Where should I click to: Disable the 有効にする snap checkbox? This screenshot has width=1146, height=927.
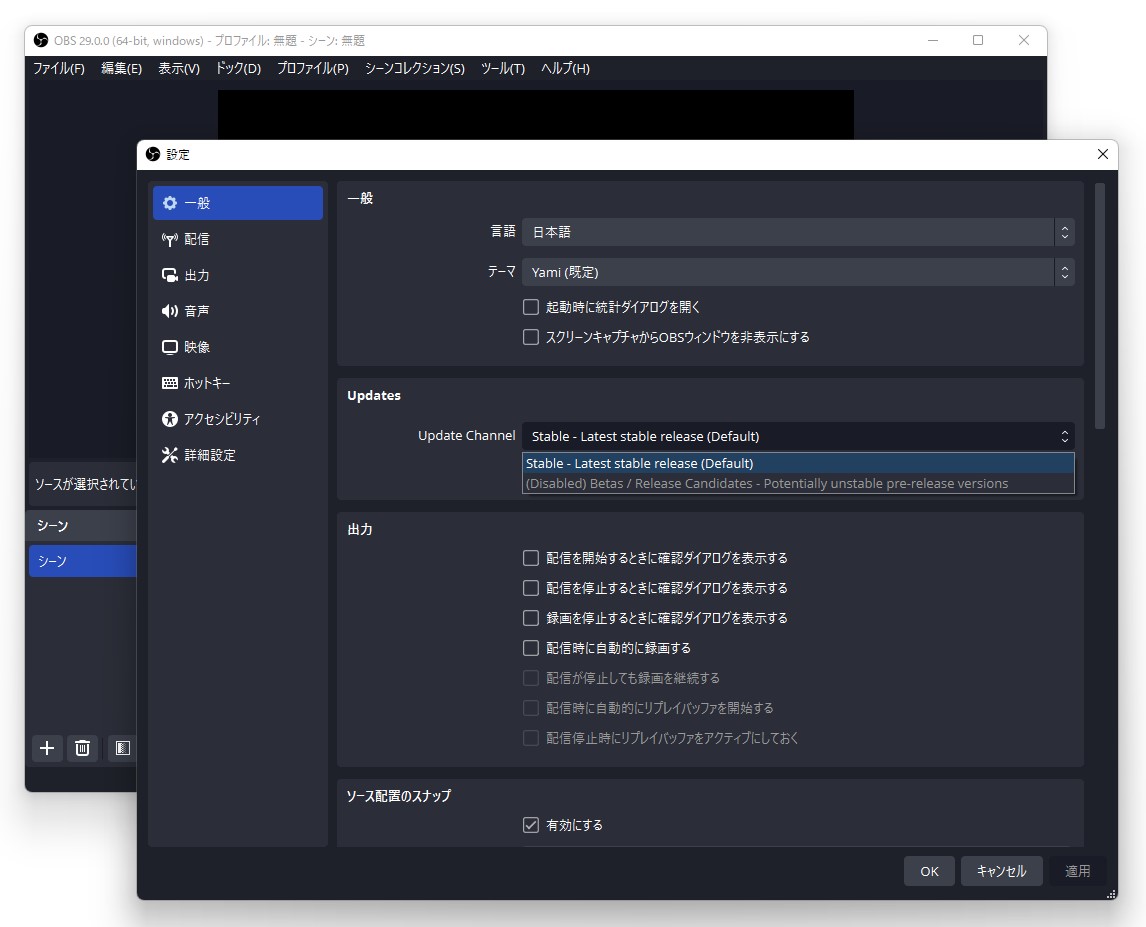(x=530, y=825)
